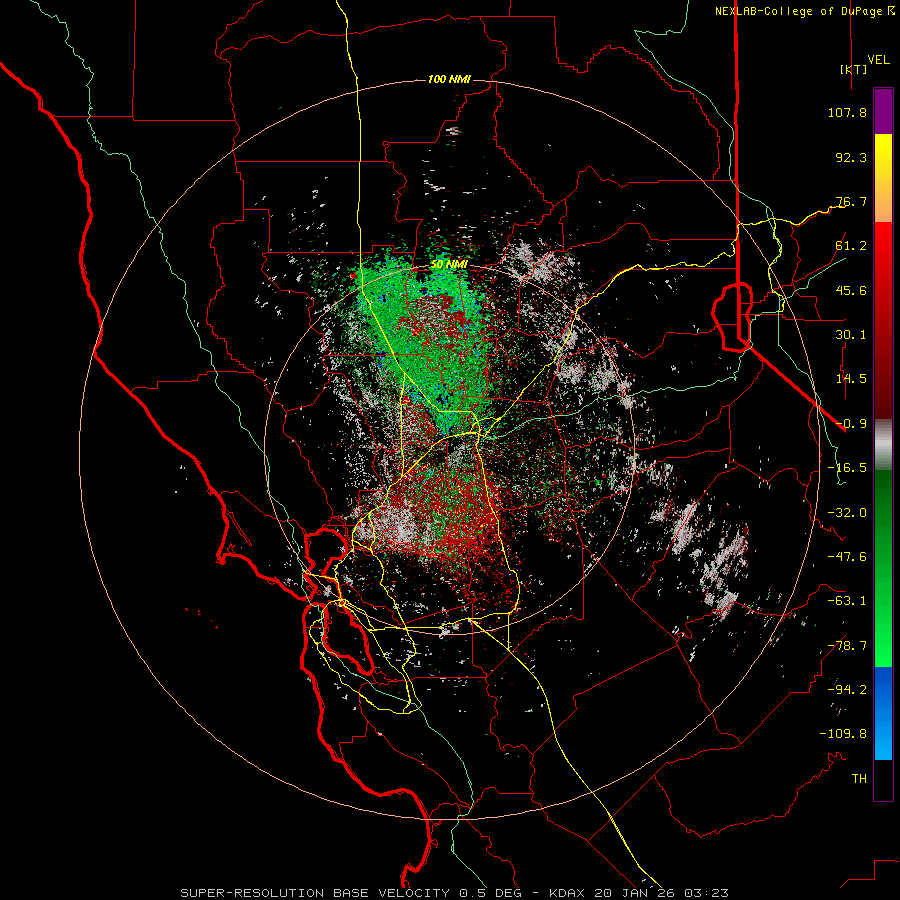Click the 92.3 velocity scale value
This screenshot has width=900, height=900.
[851, 157]
